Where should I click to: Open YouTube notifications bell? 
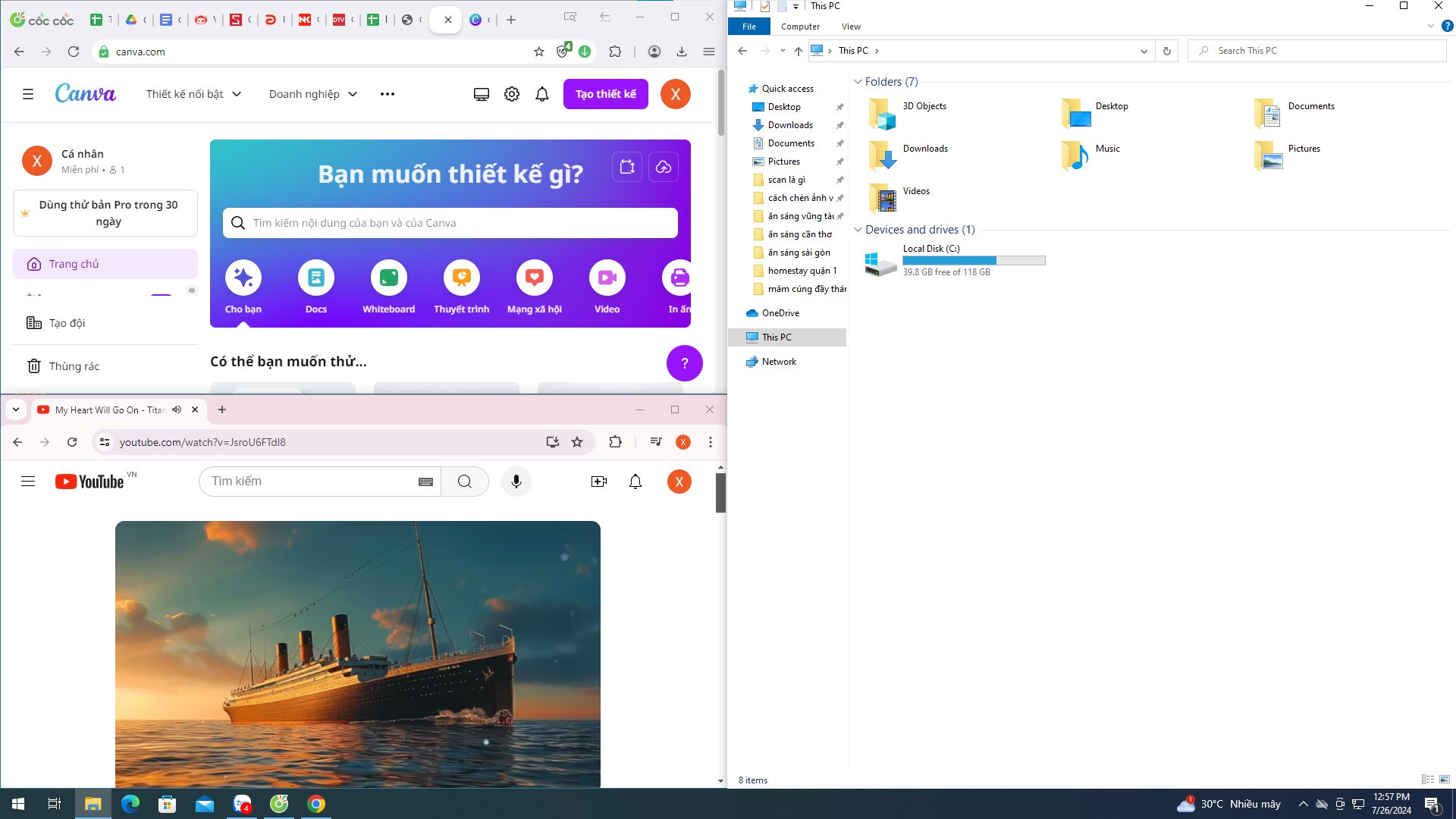[635, 482]
